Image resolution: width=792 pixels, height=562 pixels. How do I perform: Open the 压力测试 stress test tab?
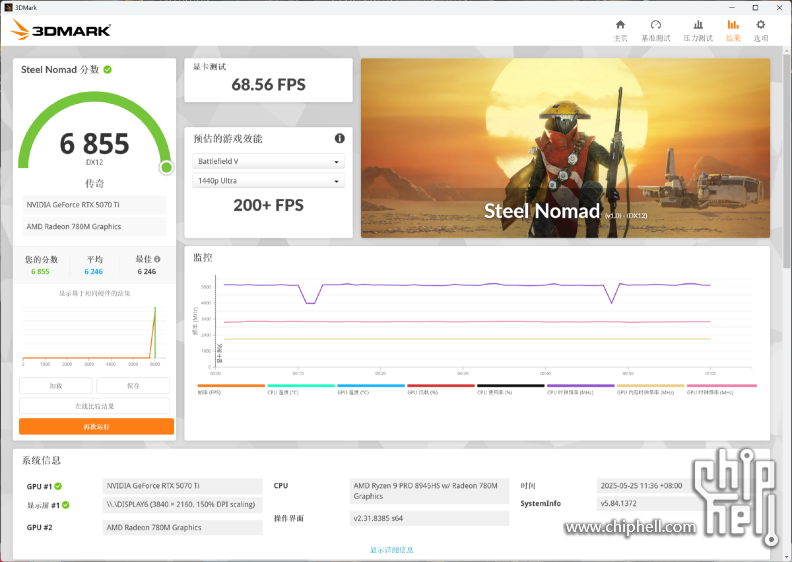pyautogui.click(x=698, y=31)
